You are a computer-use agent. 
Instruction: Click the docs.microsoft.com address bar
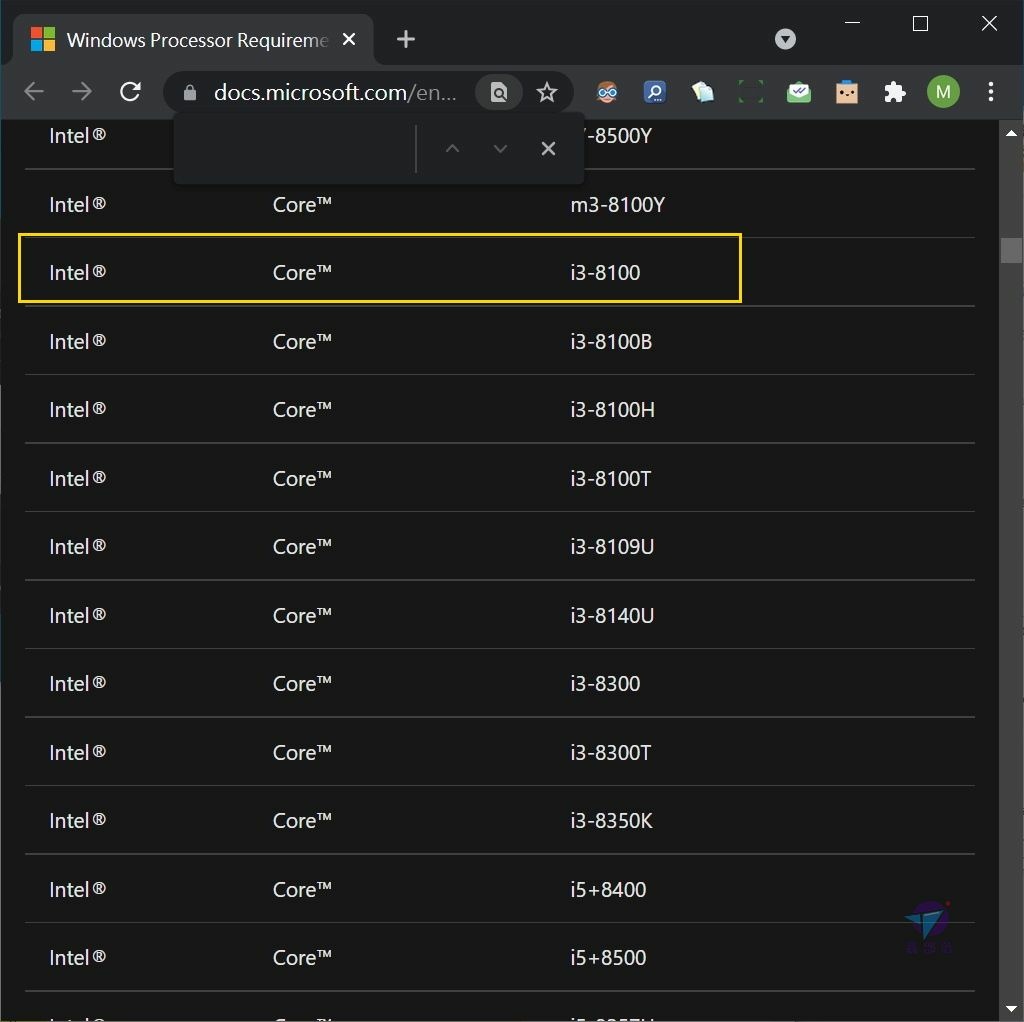click(335, 93)
